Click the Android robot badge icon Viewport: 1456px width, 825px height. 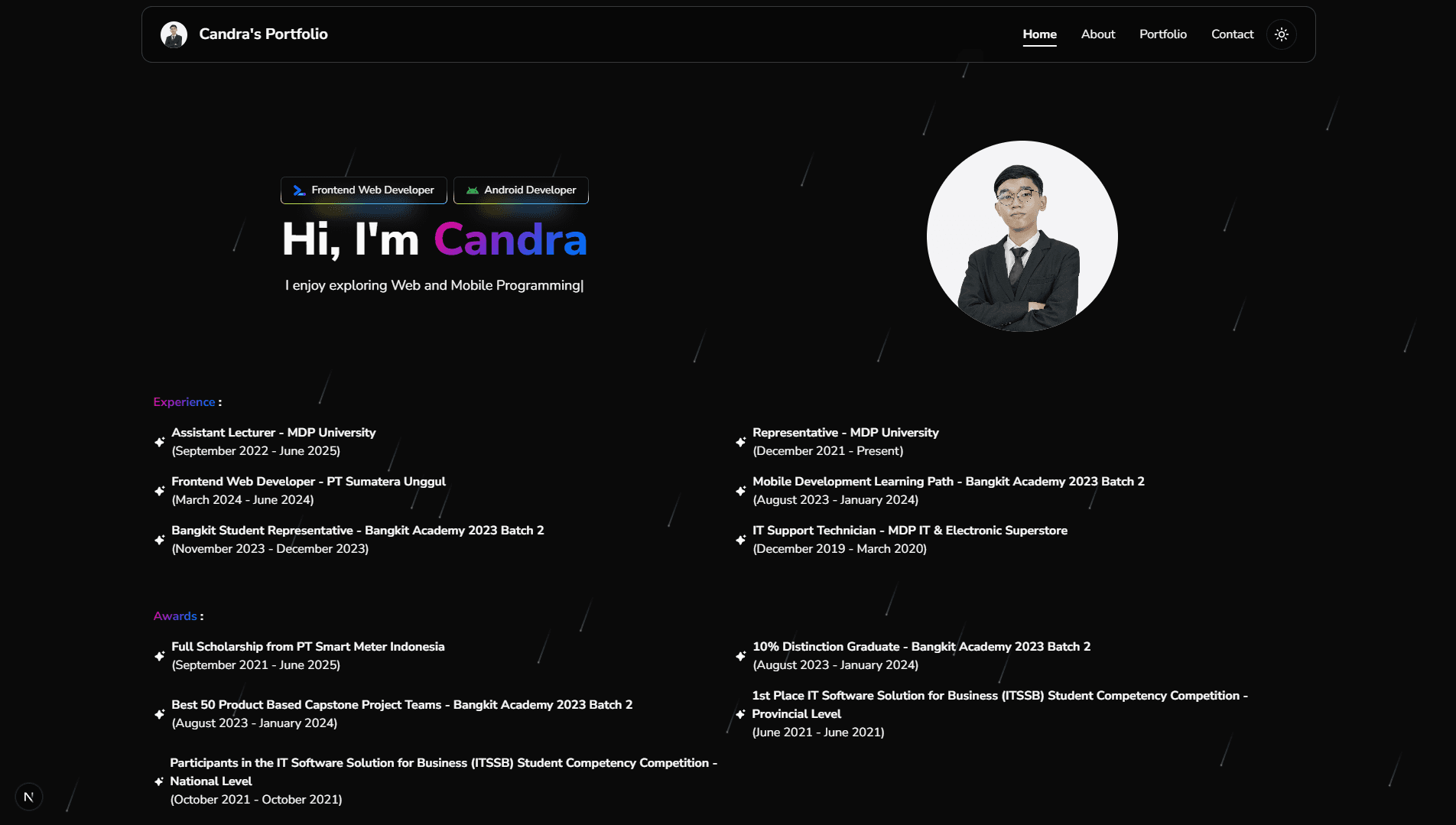(472, 190)
